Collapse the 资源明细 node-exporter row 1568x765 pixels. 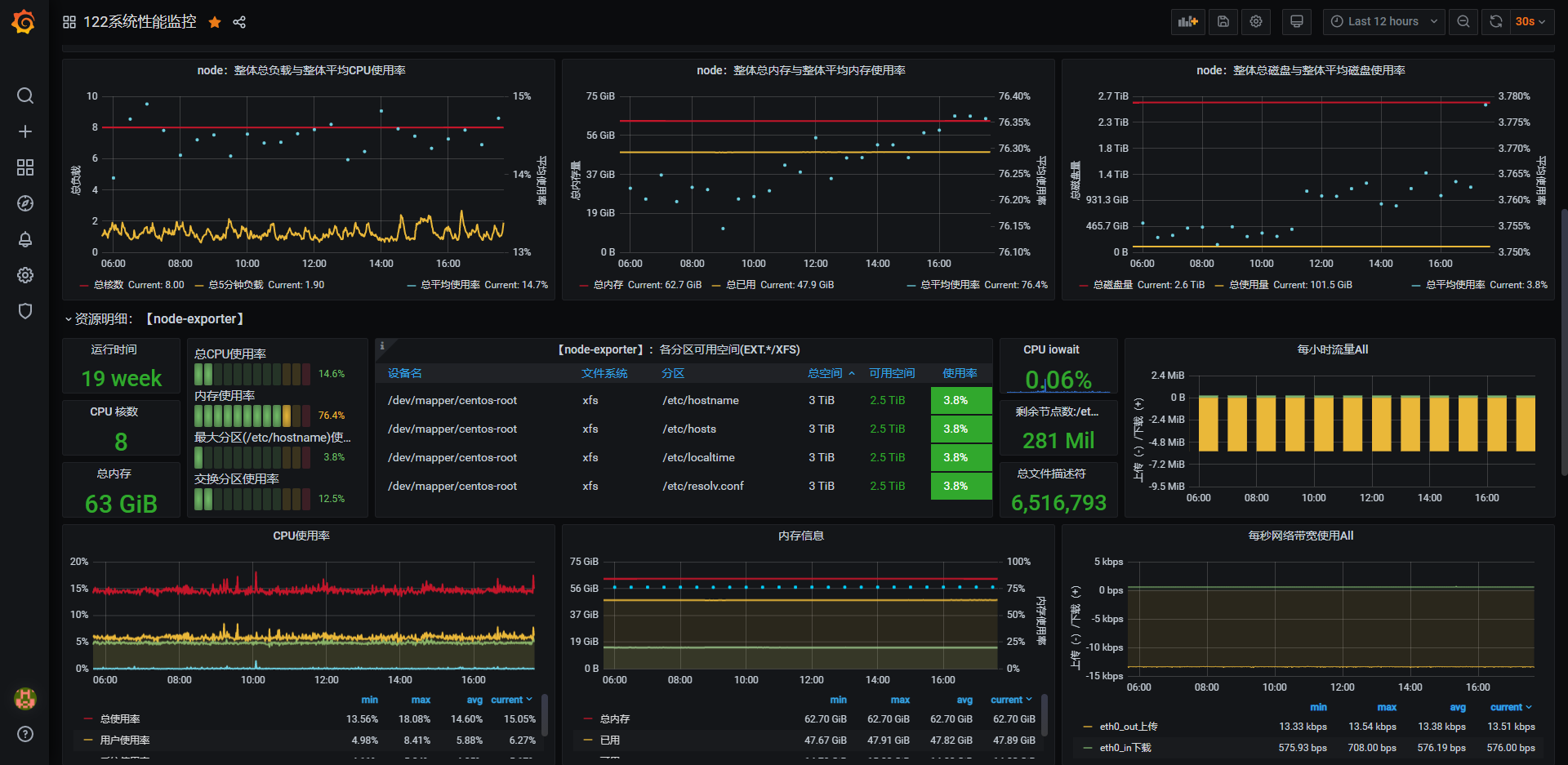154,319
